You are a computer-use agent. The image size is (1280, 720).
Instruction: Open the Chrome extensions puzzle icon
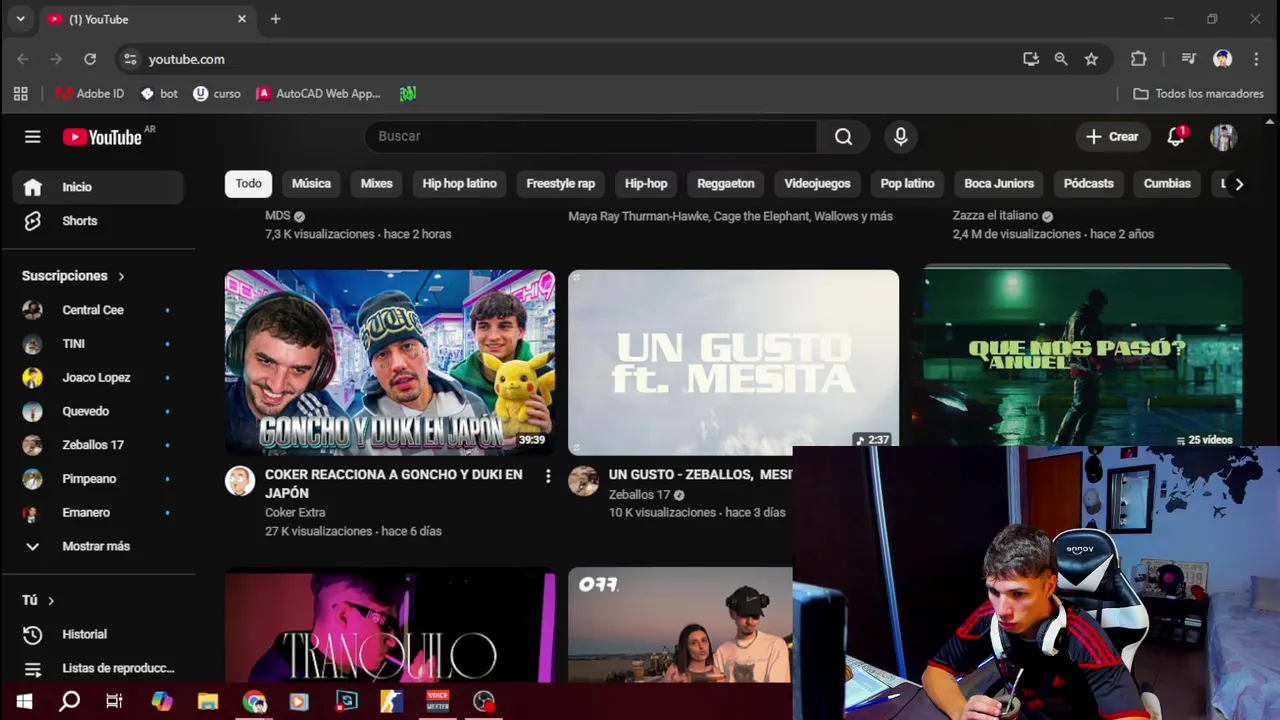(x=1138, y=59)
